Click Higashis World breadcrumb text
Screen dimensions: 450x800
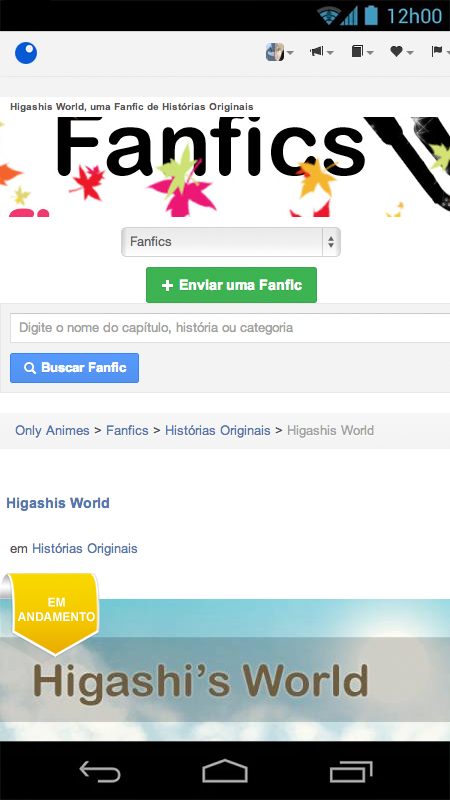click(330, 431)
